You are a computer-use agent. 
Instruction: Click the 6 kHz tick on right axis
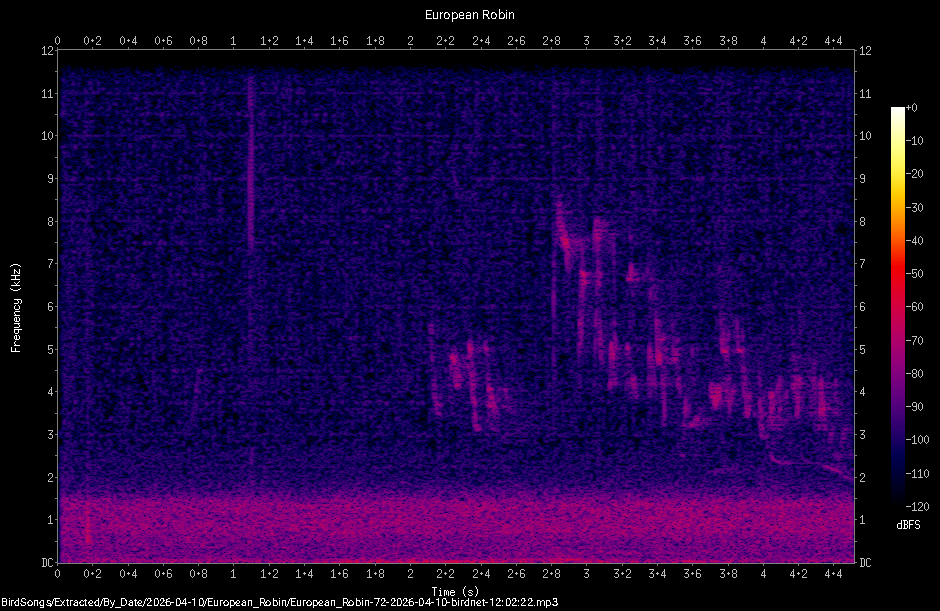pyautogui.click(x=862, y=305)
